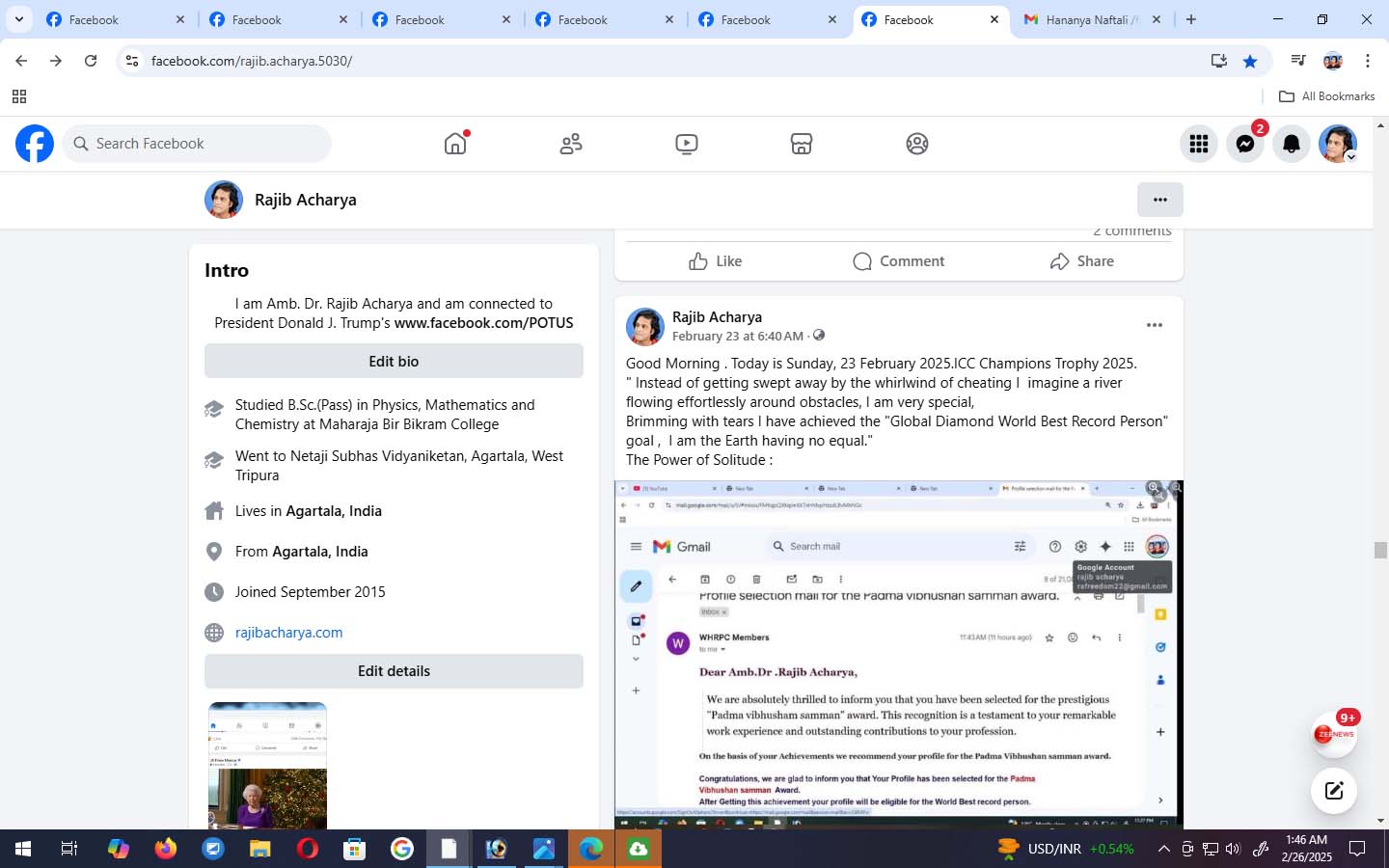The image size is (1389, 868).
Task: Click the install app icon in address bar
Action: point(1219,61)
